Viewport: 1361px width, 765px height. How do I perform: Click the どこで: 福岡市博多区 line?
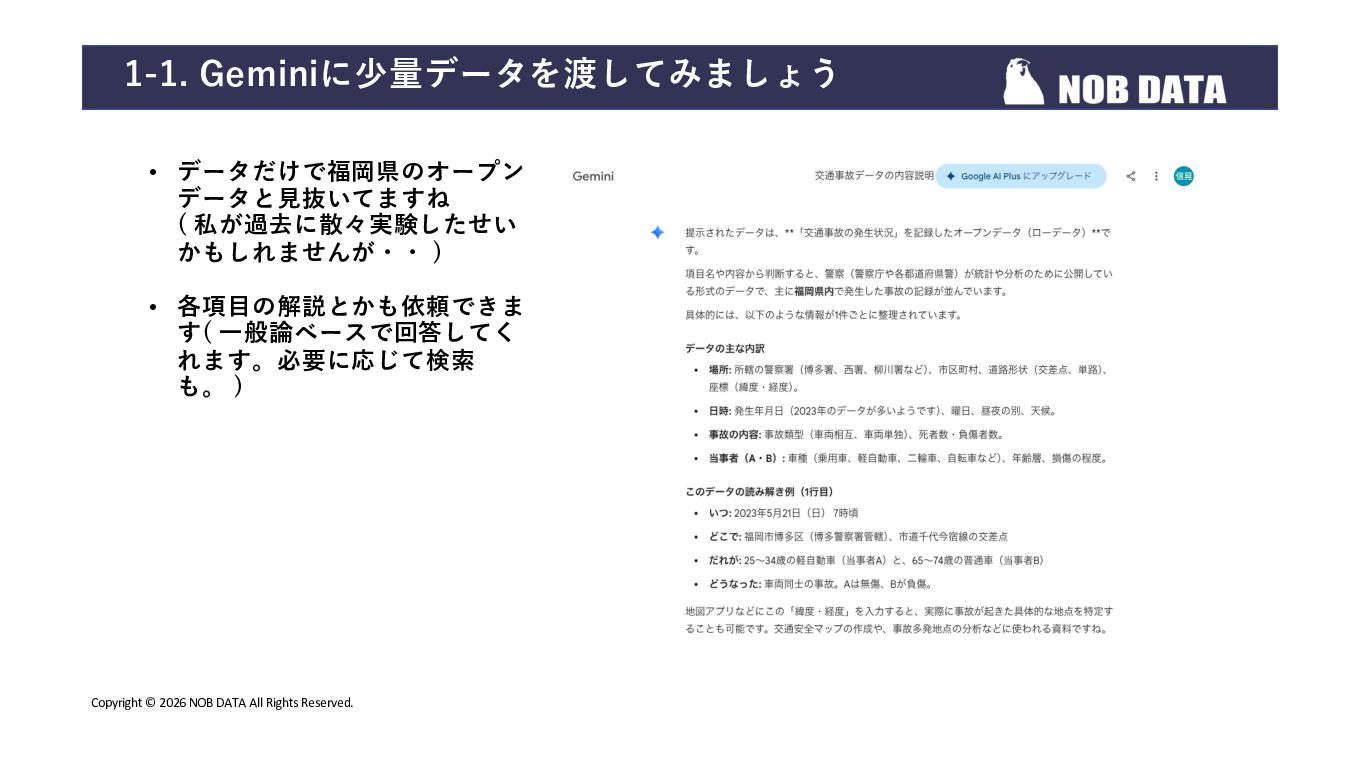pos(858,537)
